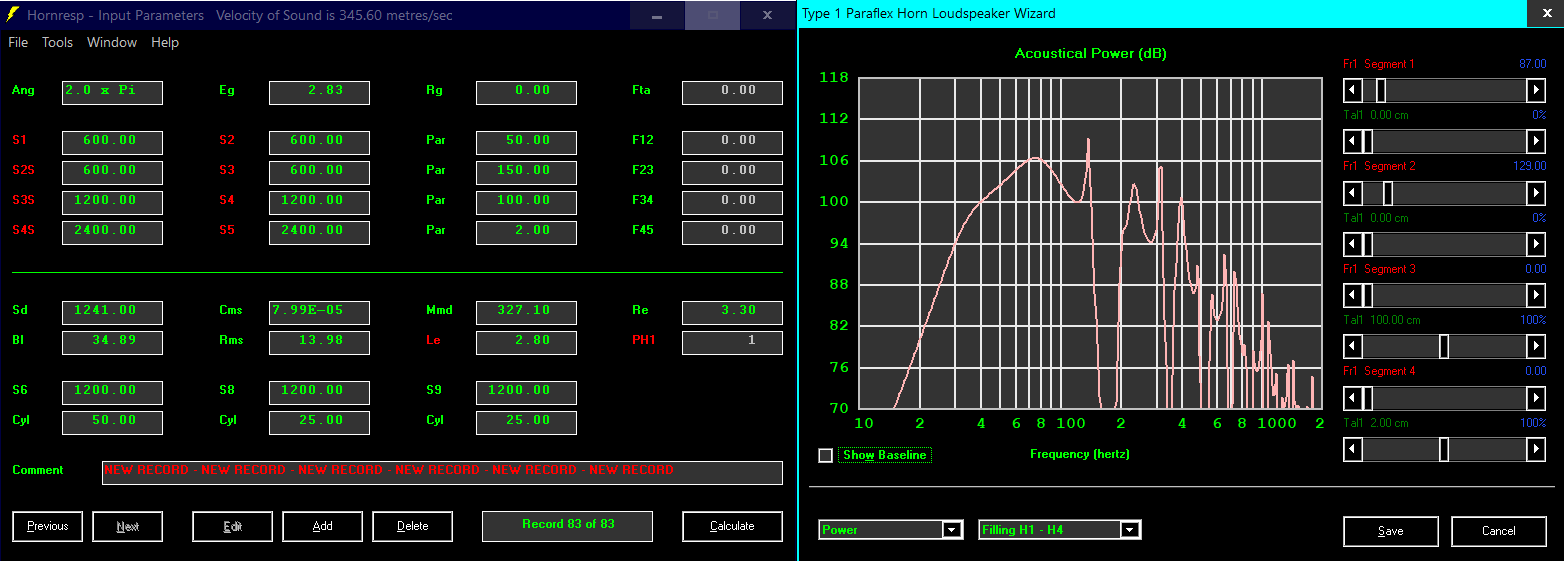1564x561 pixels.
Task: Click left arrow of Tal1 2.00 cm slider
Action: [1352, 449]
